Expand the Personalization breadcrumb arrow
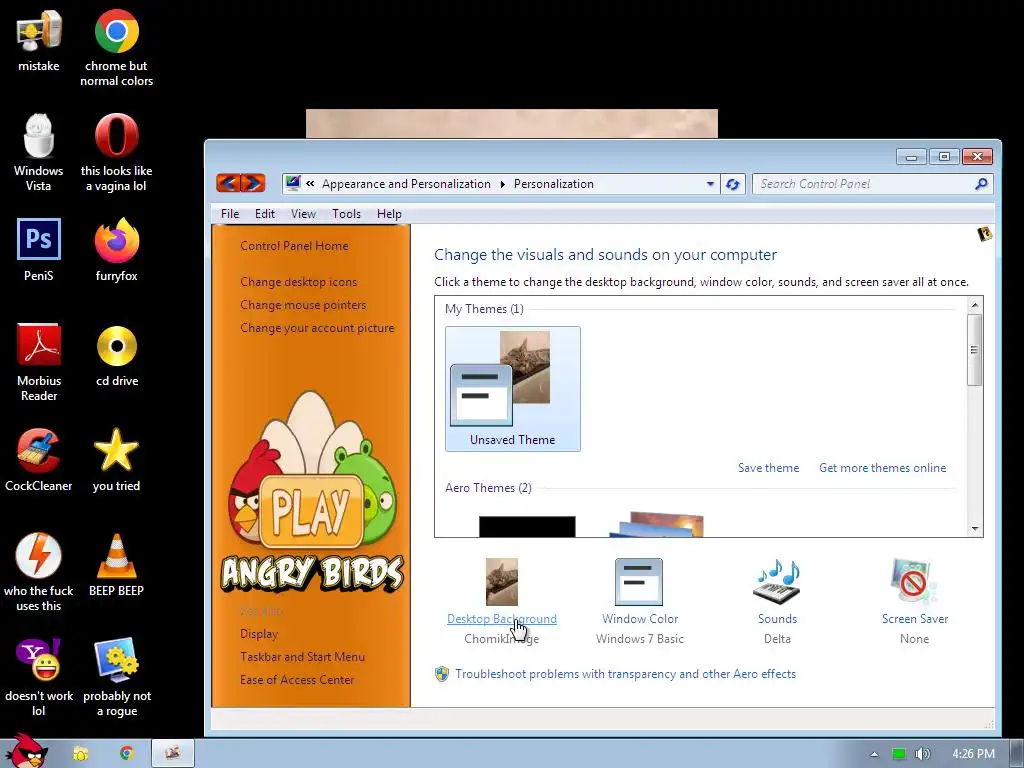 click(502, 184)
